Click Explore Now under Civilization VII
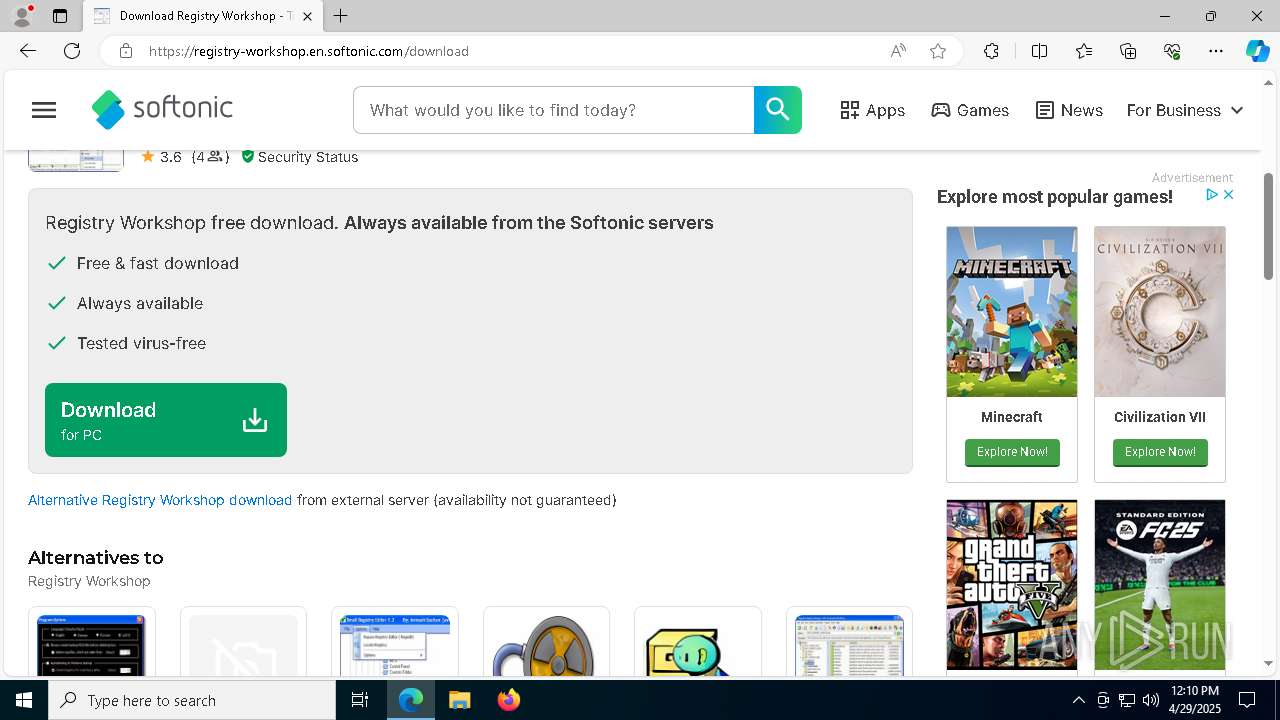Image resolution: width=1280 pixels, height=720 pixels. coord(1160,452)
